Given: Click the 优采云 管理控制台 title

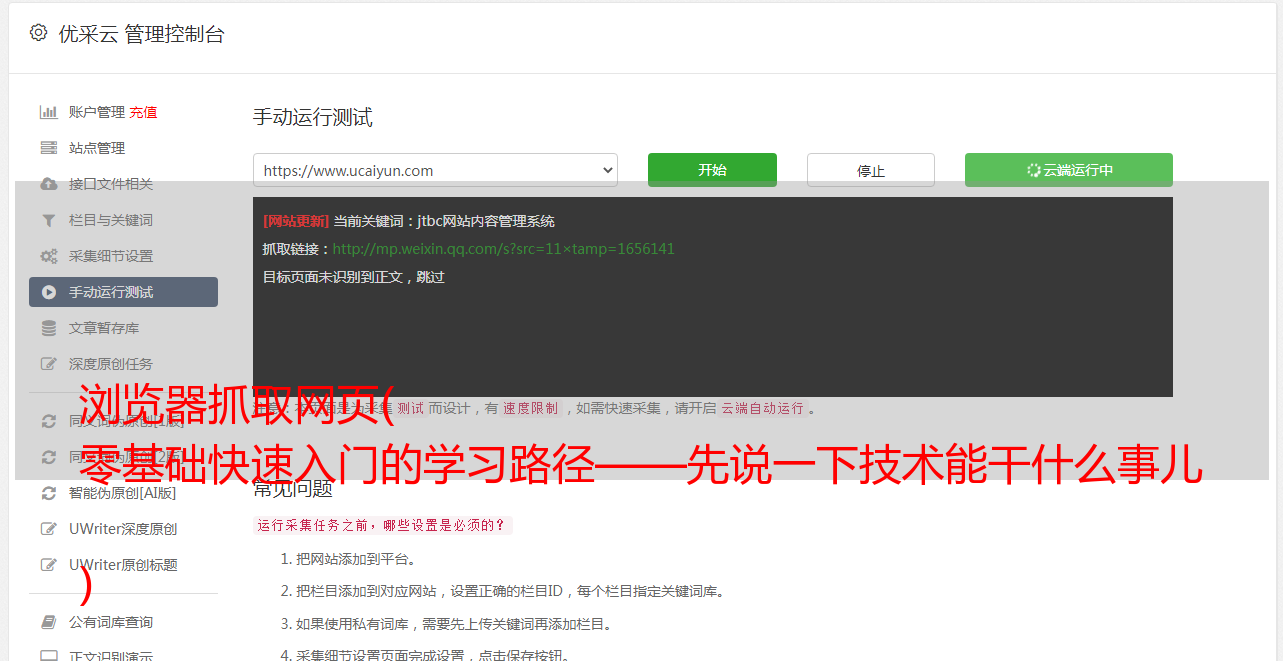Looking at the screenshot, I should coord(141,34).
